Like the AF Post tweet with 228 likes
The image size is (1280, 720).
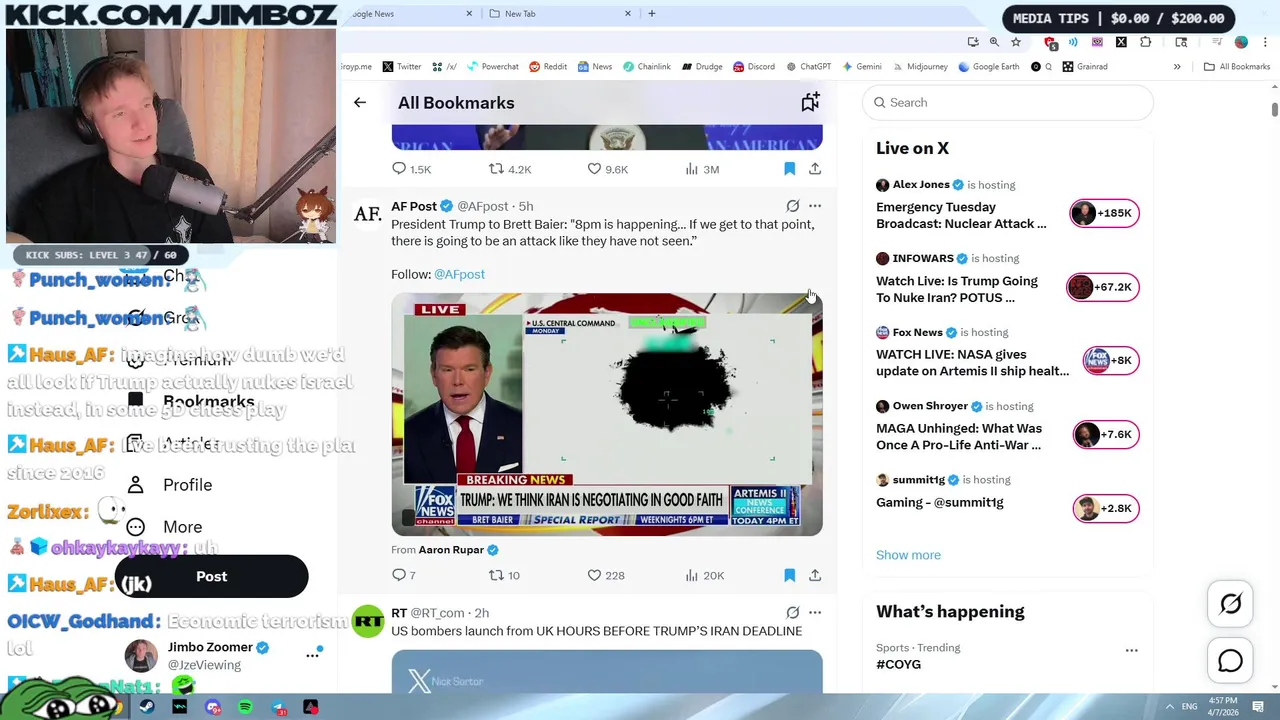click(605, 575)
